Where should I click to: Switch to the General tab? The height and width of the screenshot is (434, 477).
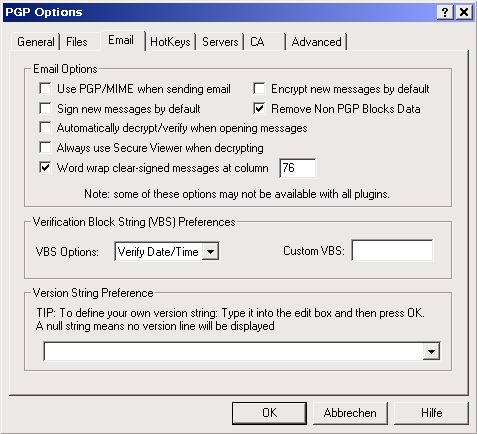[x=36, y=42]
